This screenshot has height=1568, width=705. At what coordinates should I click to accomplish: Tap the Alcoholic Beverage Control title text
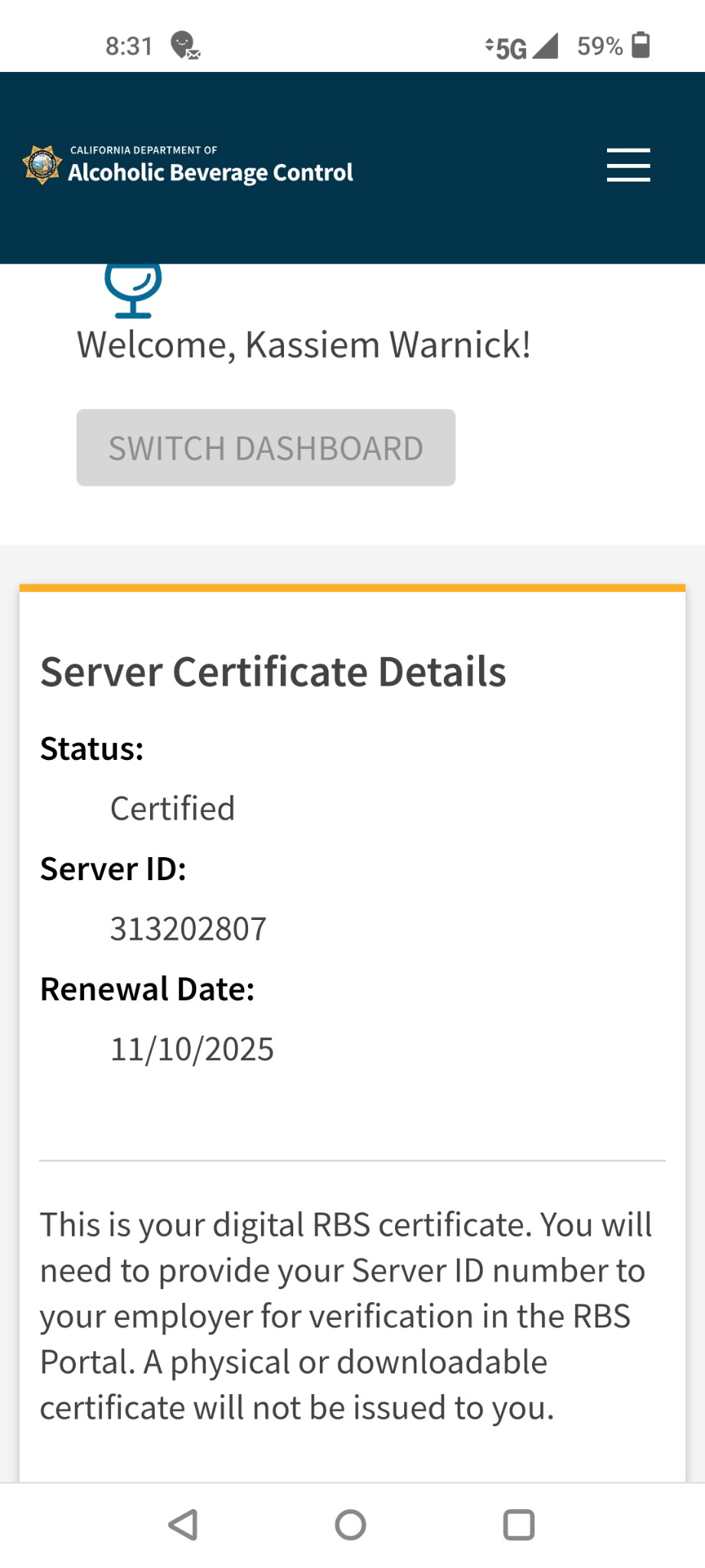pyautogui.click(x=211, y=172)
